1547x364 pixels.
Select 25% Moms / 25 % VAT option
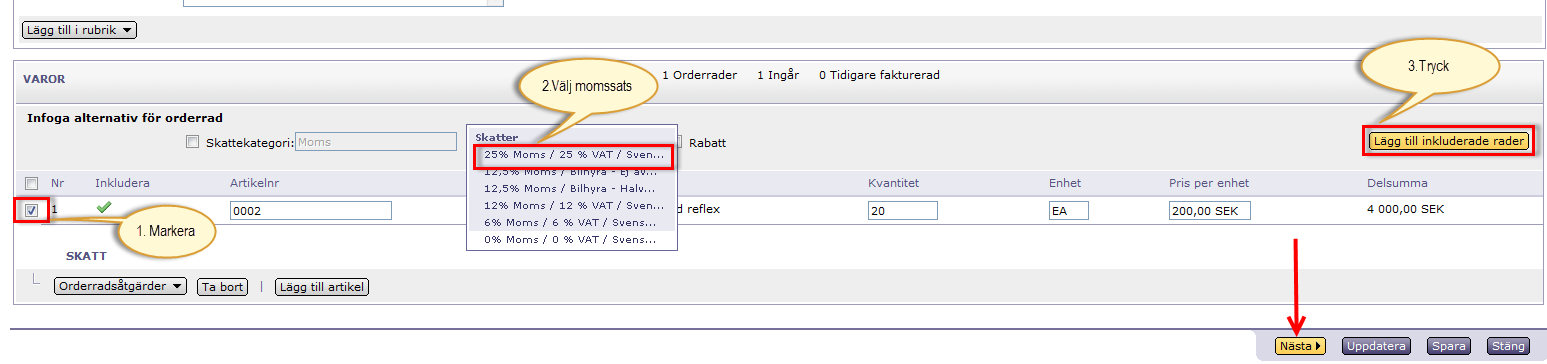click(573, 155)
